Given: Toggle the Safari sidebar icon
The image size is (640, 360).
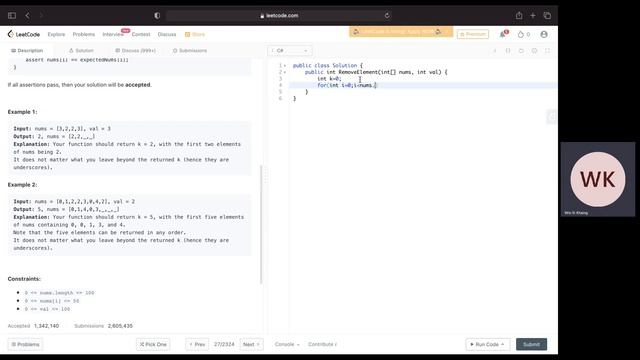Looking at the screenshot, I should tap(12, 16).
